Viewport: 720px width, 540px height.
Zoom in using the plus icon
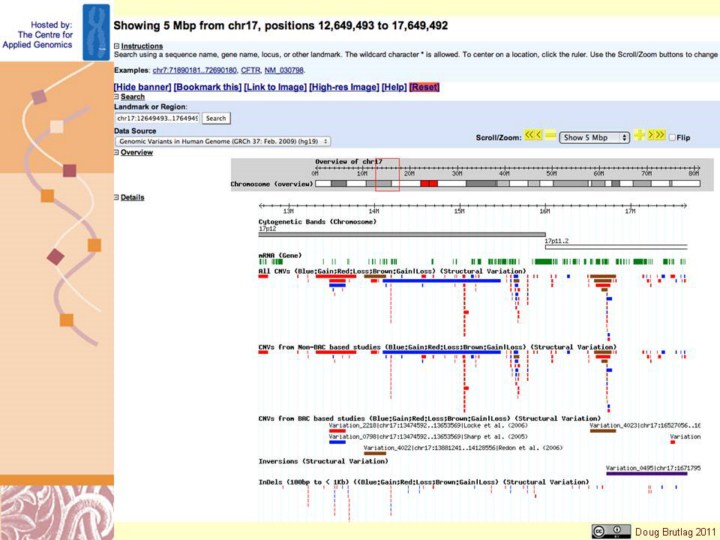pyautogui.click(x=639, y=135)
